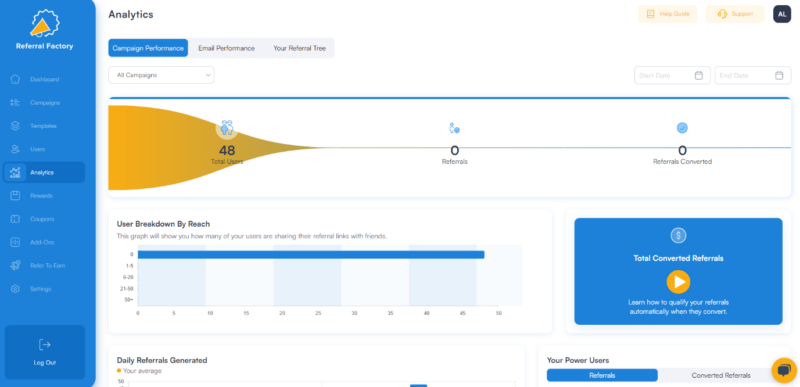Play the Total Converted Referrals video

678,282
